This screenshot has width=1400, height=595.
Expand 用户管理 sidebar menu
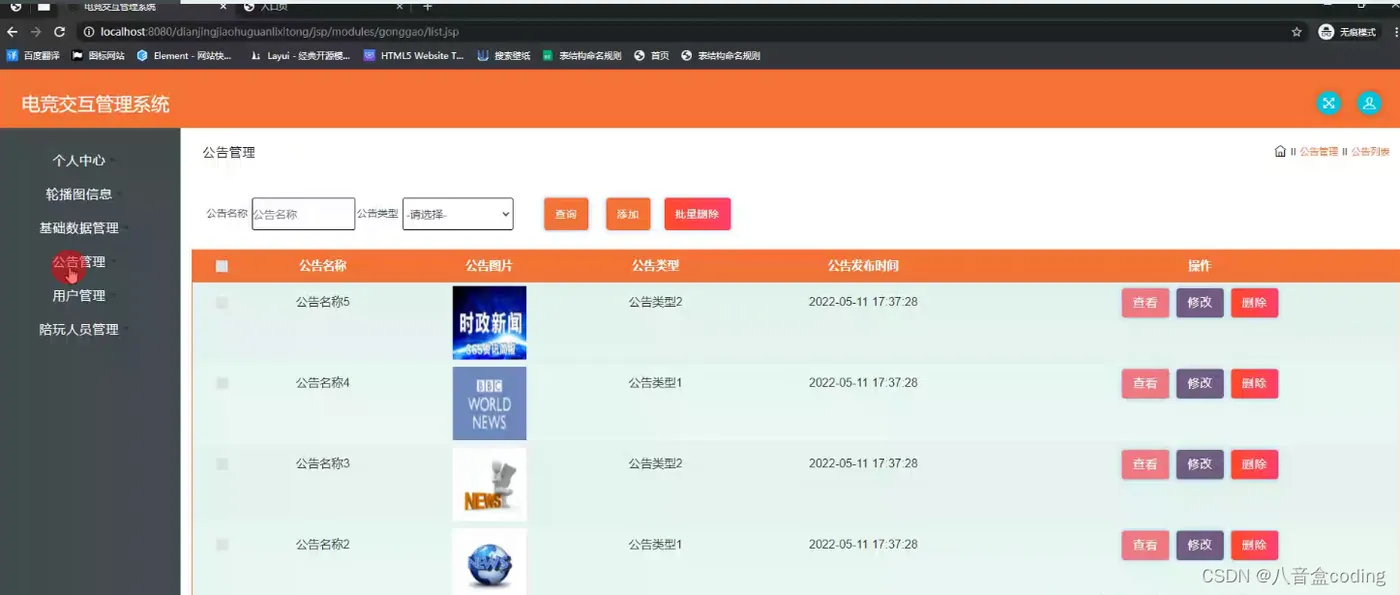tap(79, 296)
